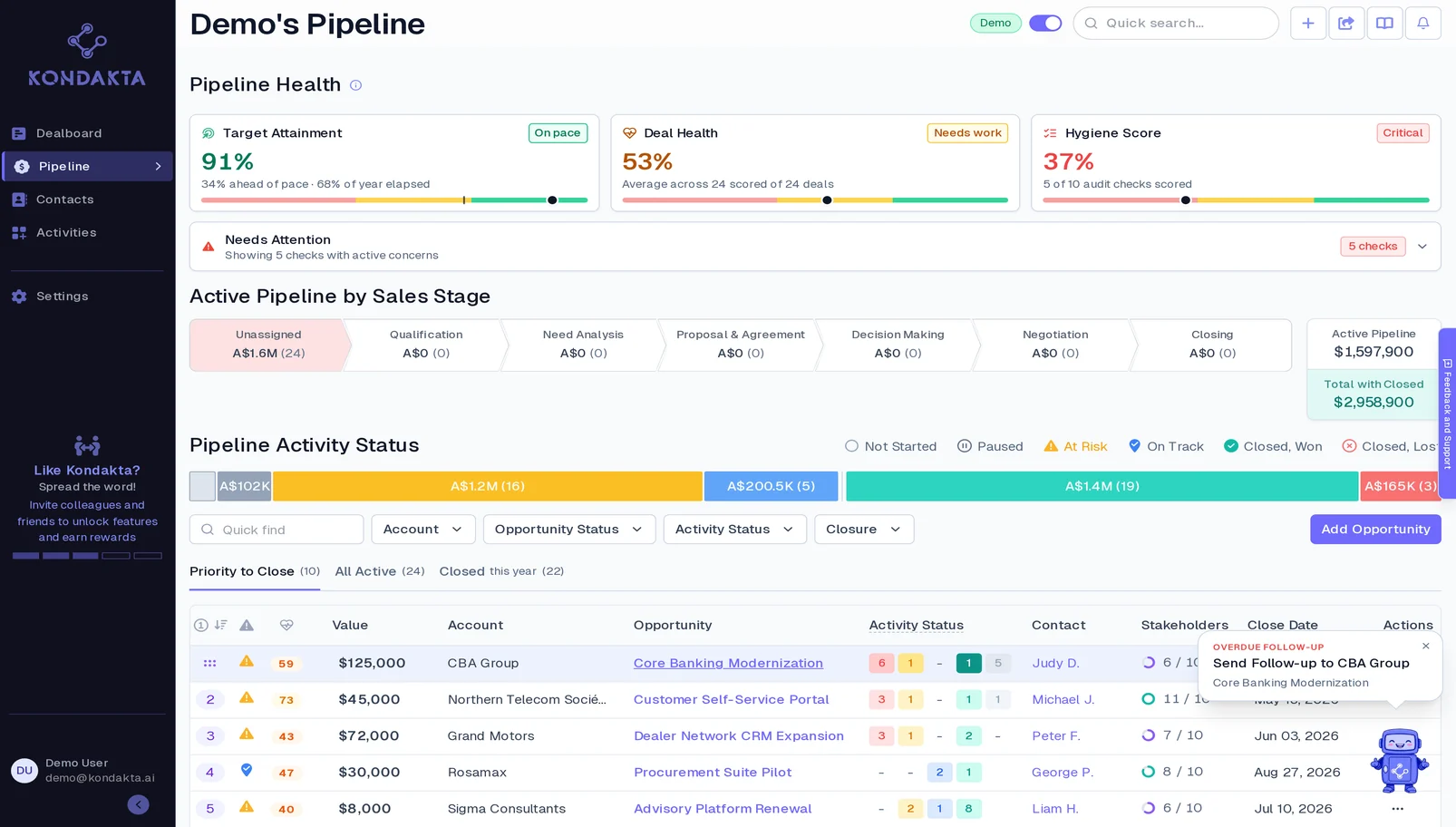Click the share/export icon in header

pos(1346,24)
